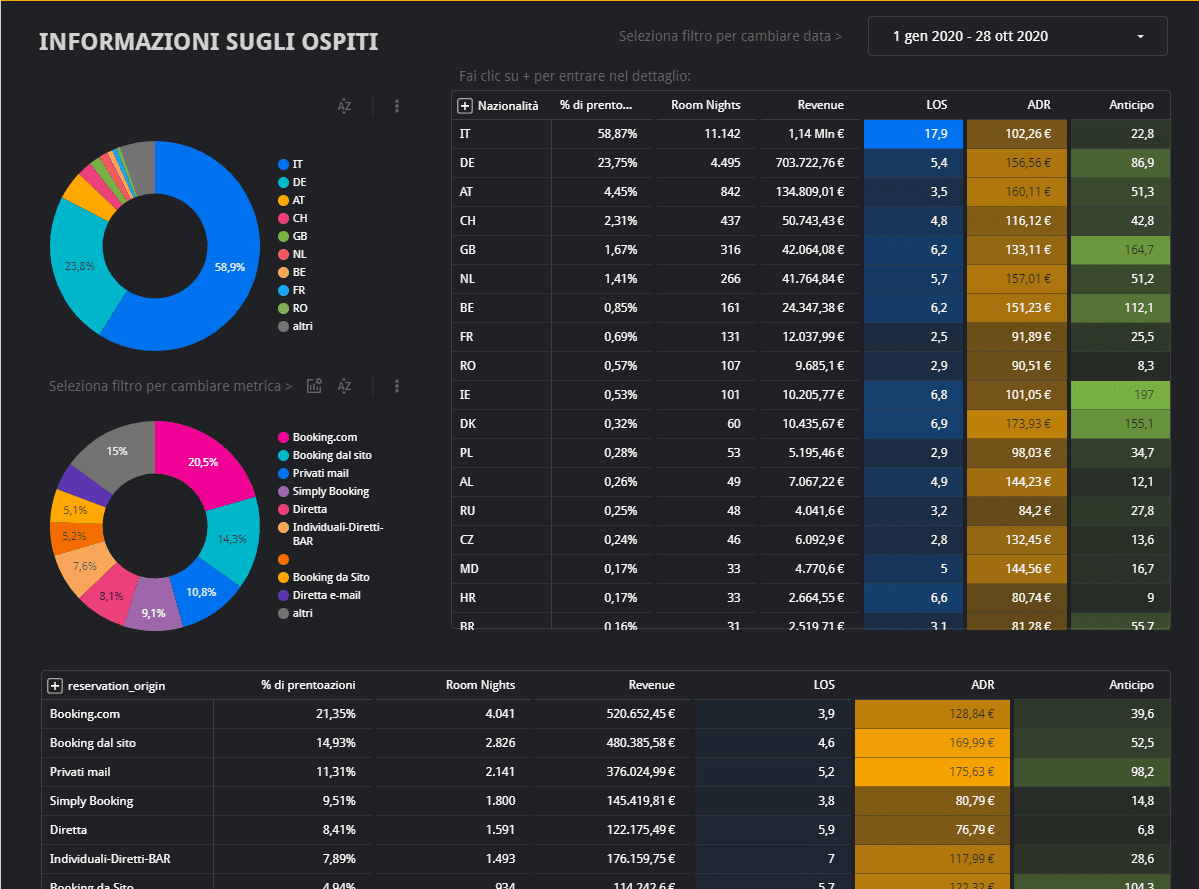Screen dimensions: 1199x889
Task: Click the Simply Booking legend color dot
Action: click(284, 491)
